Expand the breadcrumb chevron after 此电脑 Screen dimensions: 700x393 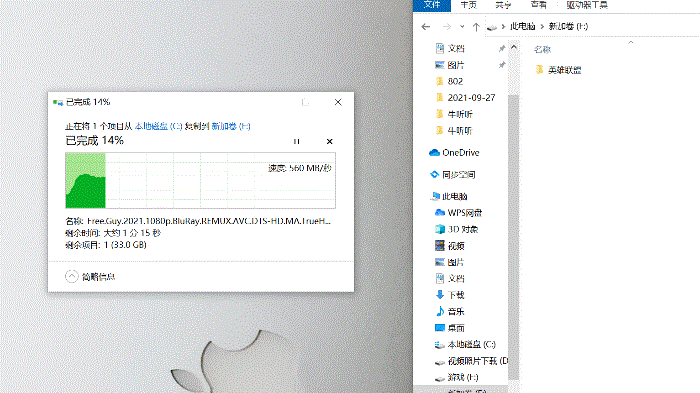point(542,26)
